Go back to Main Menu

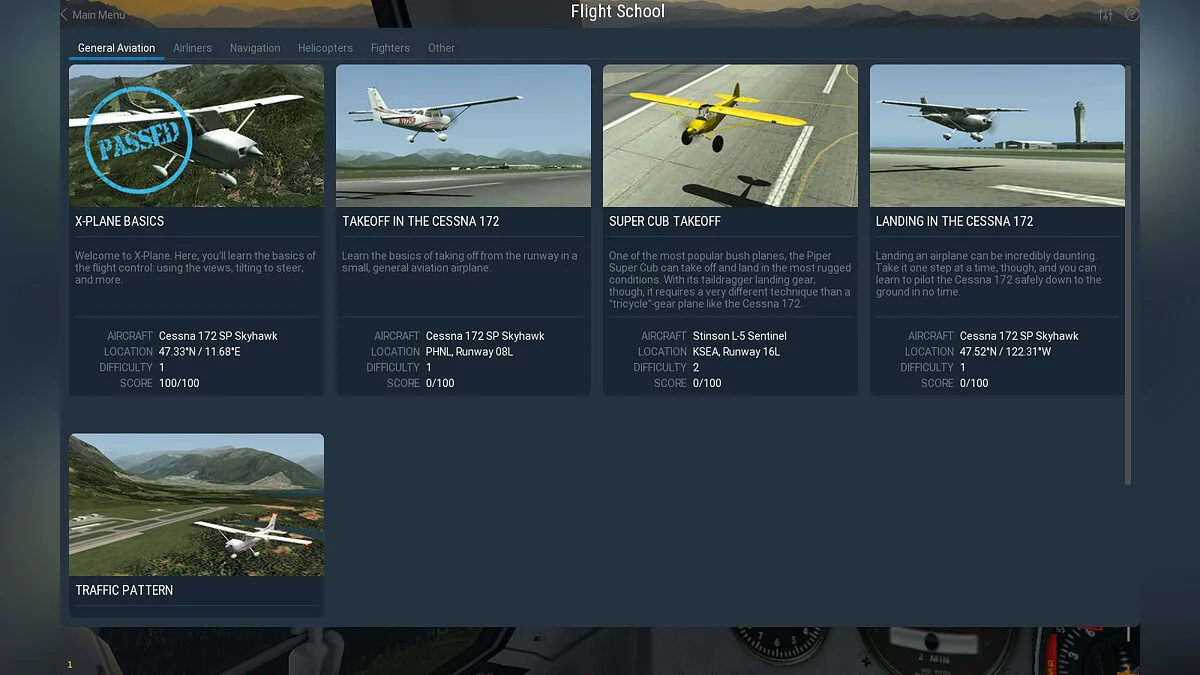(x=98, y=15)
